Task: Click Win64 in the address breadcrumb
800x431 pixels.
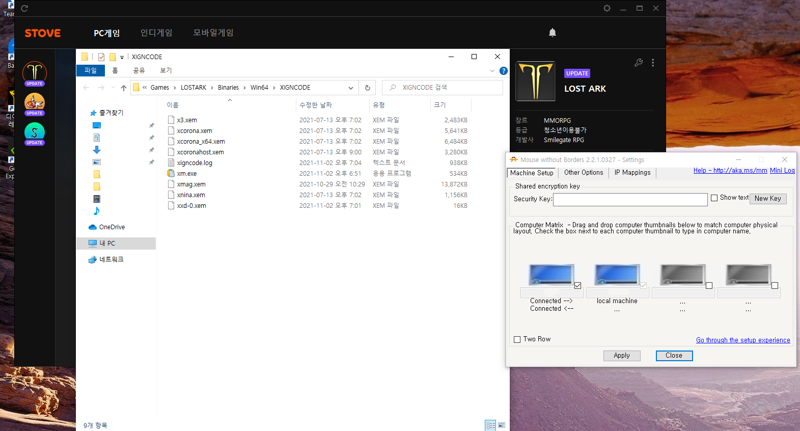Action: tap(259, 88)
